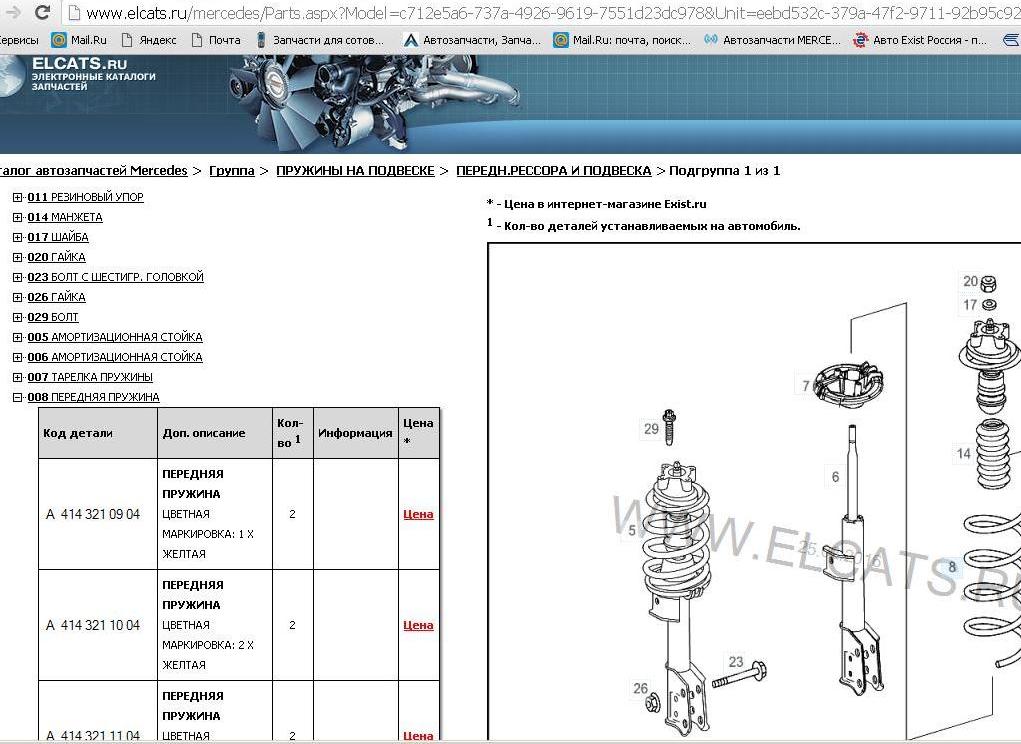The image size is (1021, 744).
Task: Click Цена link for A 414 321 10 04
Action: [418, 625]
